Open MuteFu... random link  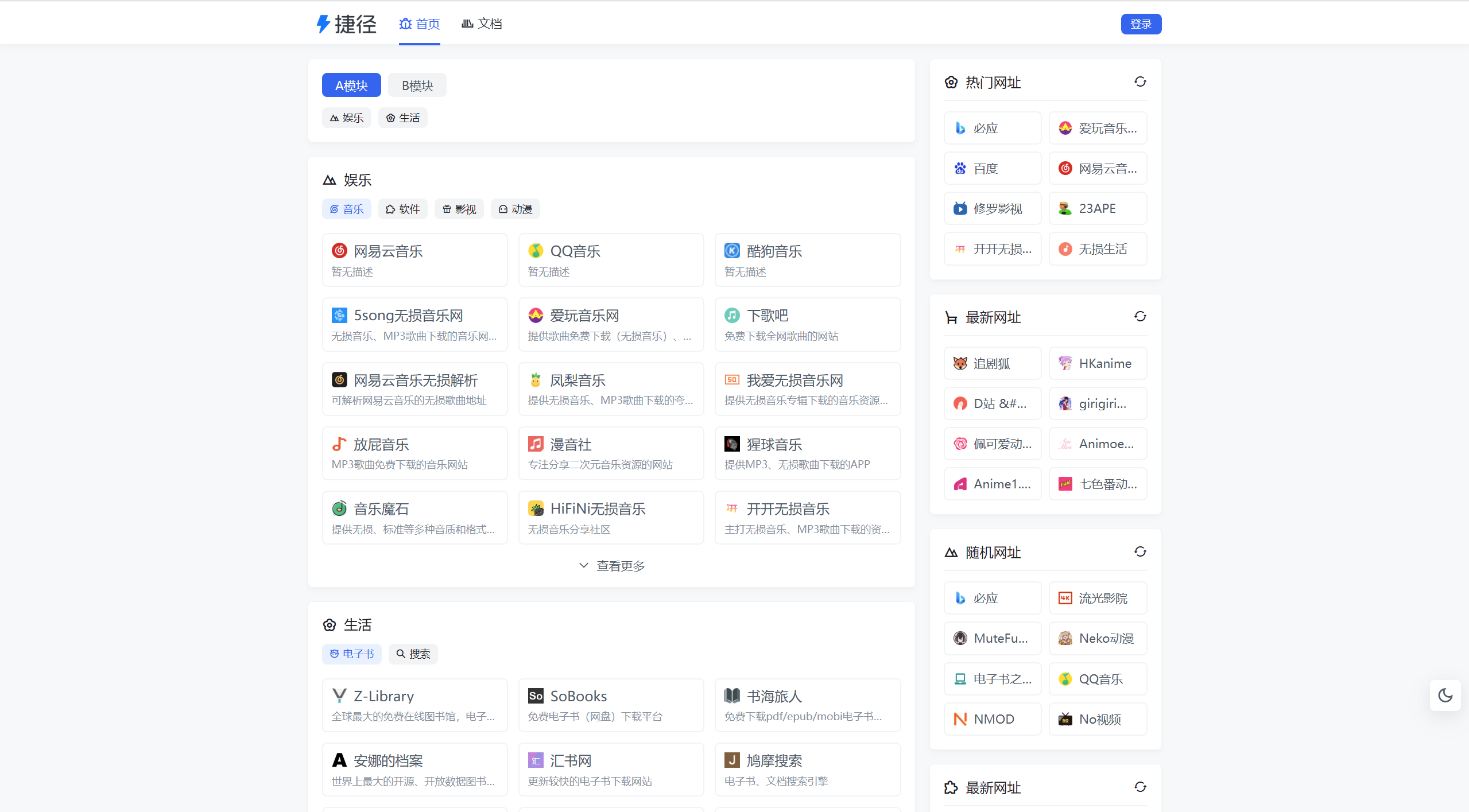(x=993, y=638)
